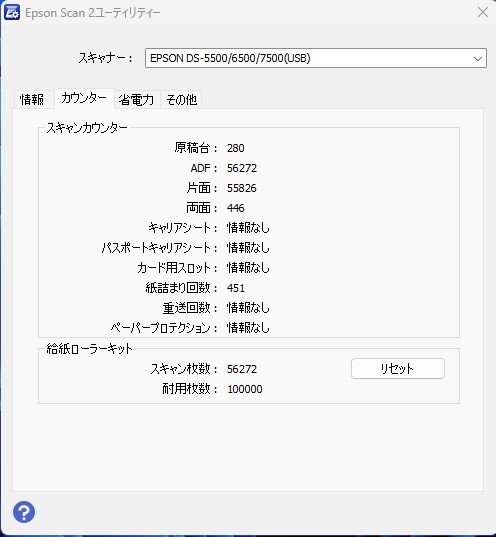Click the キャリアシート label
496x537 pixels.
[x=183, y=228]
